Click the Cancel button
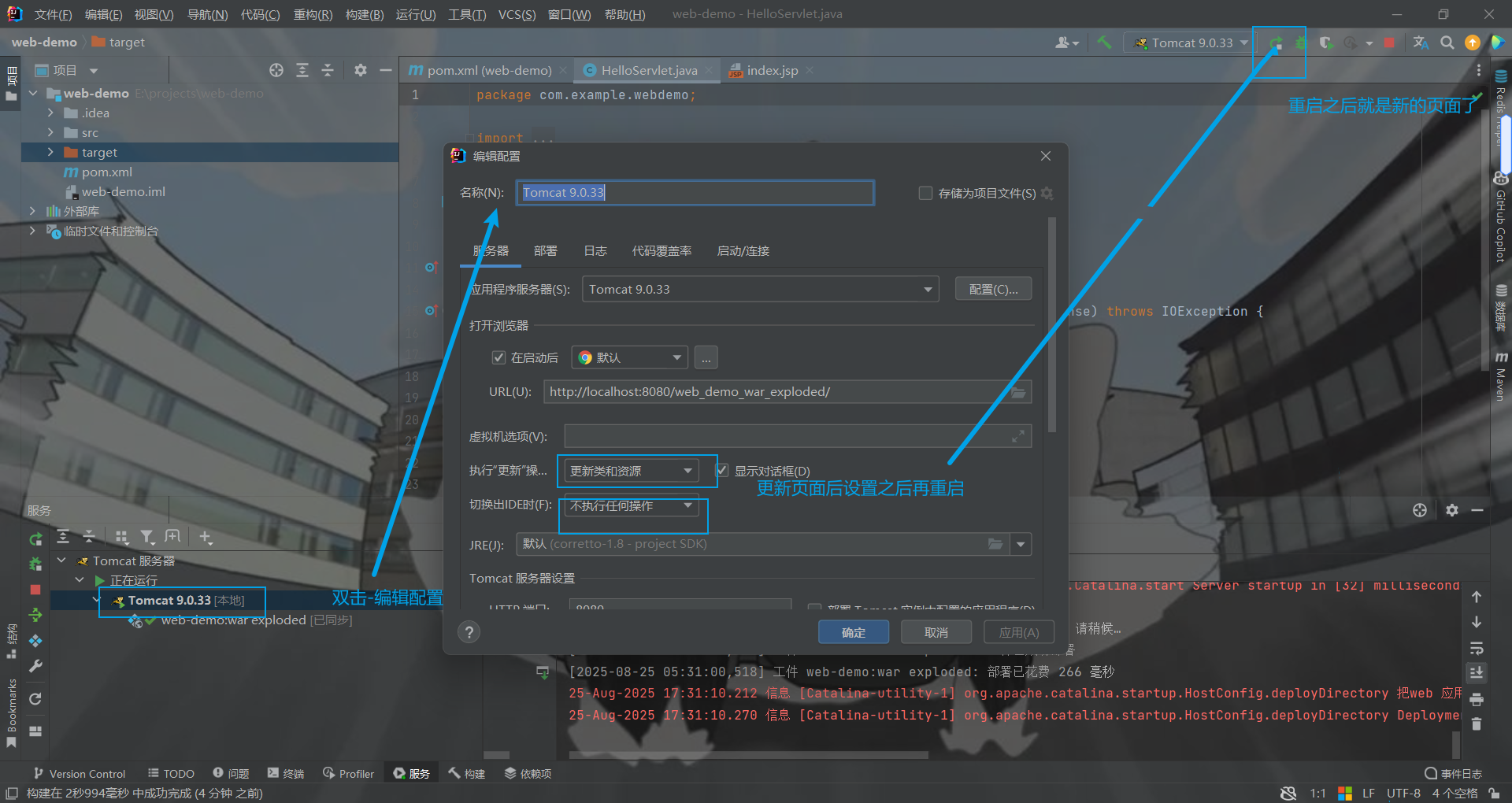This screenshot has height=803, width=1512. (936, 632)
